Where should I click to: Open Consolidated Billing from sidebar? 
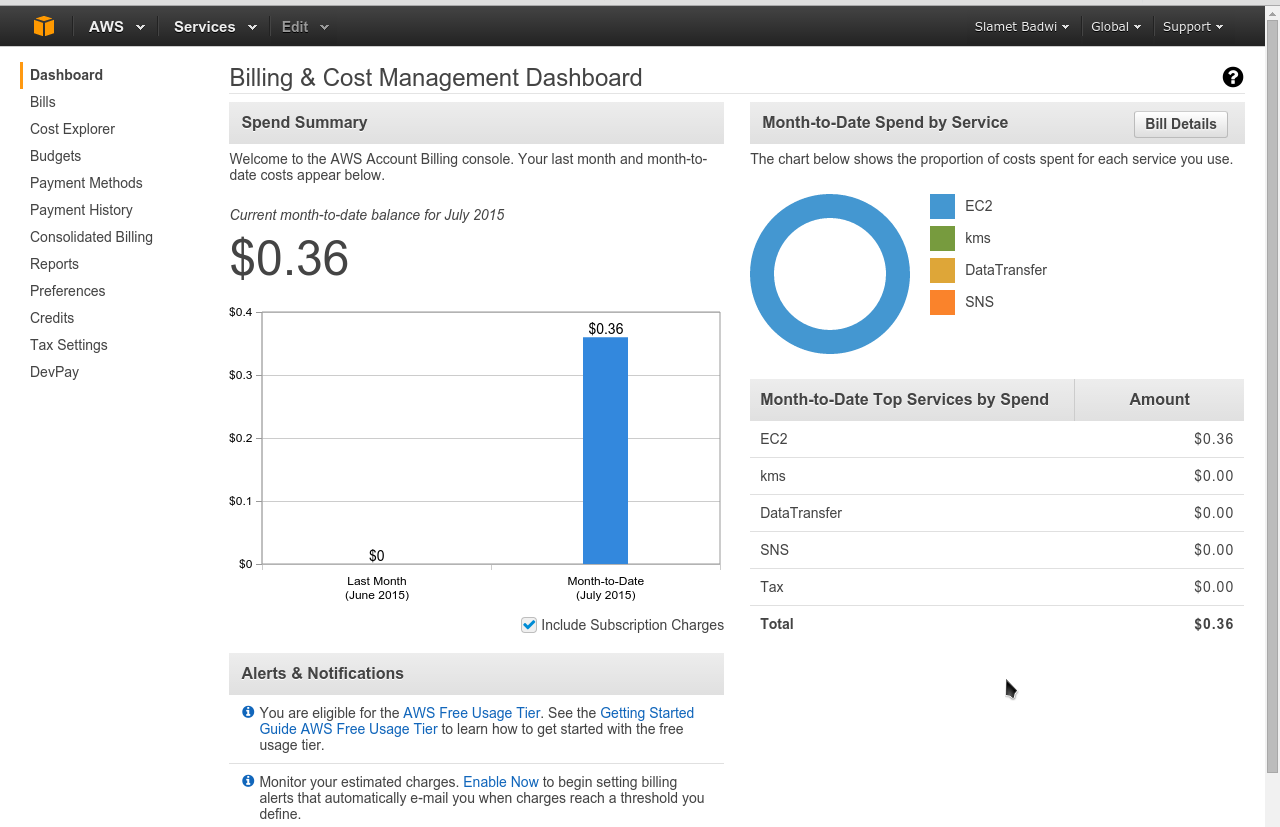91,237
